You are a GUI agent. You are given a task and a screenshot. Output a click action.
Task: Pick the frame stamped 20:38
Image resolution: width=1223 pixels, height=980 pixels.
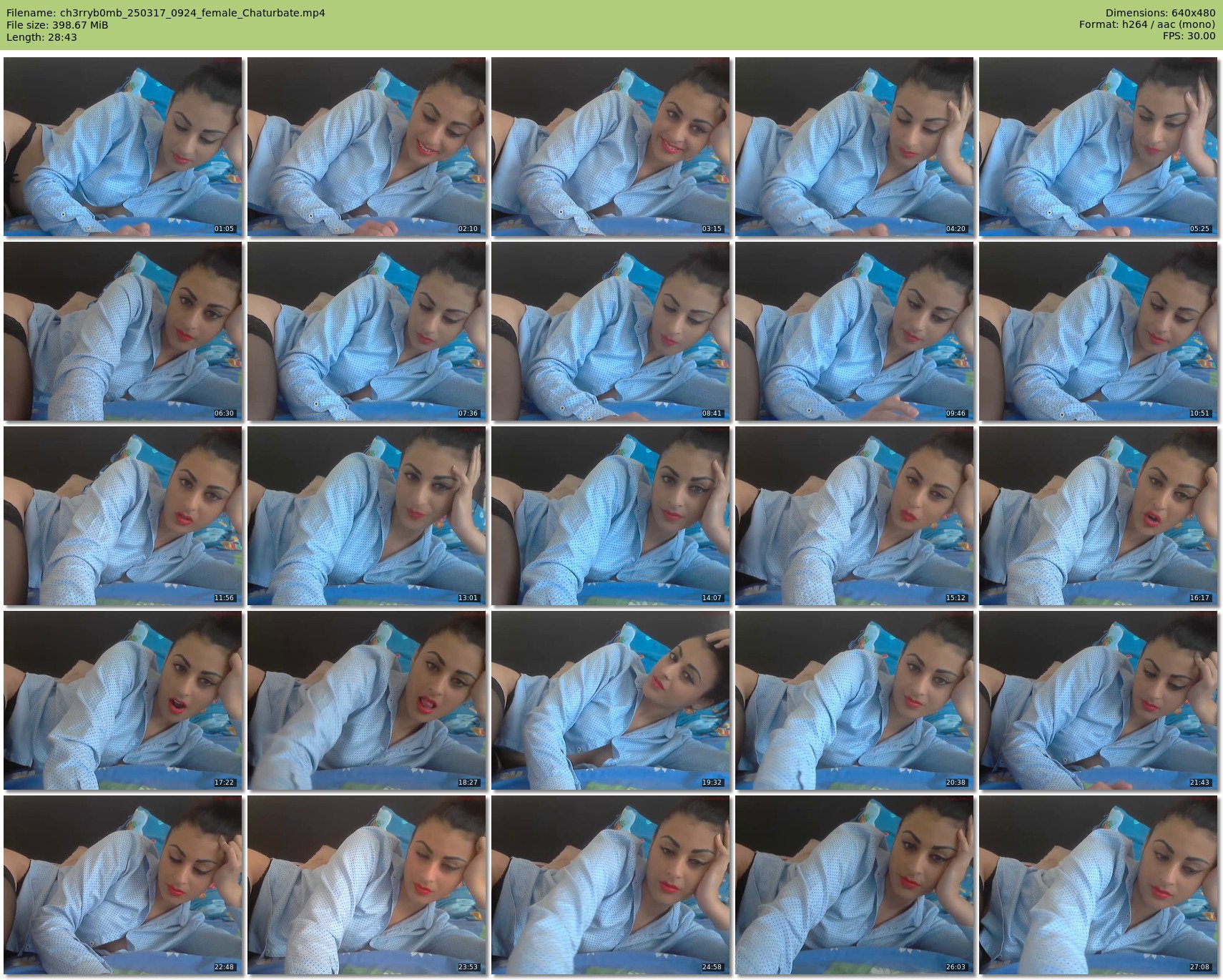pyautogui.click(x=855, y=700)
